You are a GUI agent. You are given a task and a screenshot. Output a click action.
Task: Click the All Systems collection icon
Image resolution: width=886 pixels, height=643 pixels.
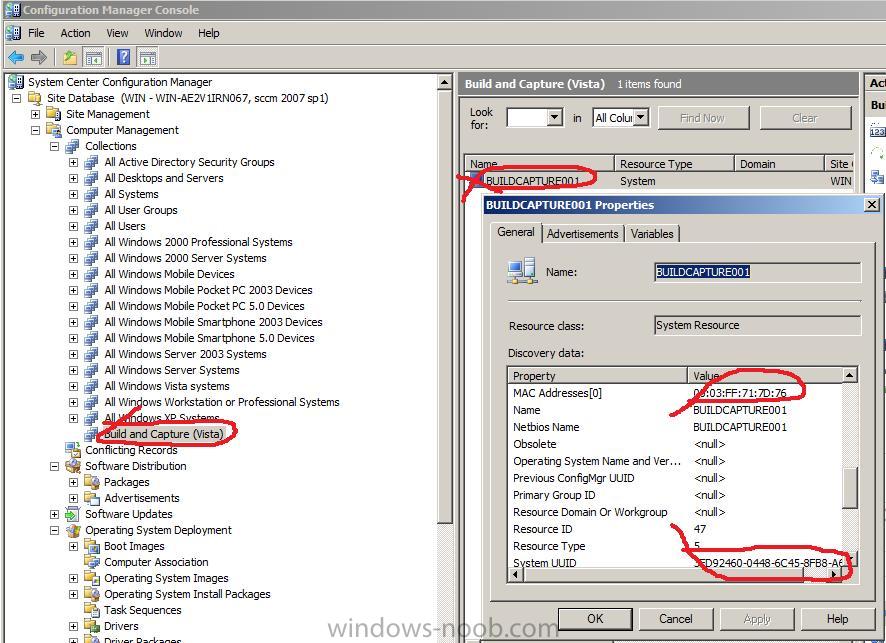[x=92, y=194]
